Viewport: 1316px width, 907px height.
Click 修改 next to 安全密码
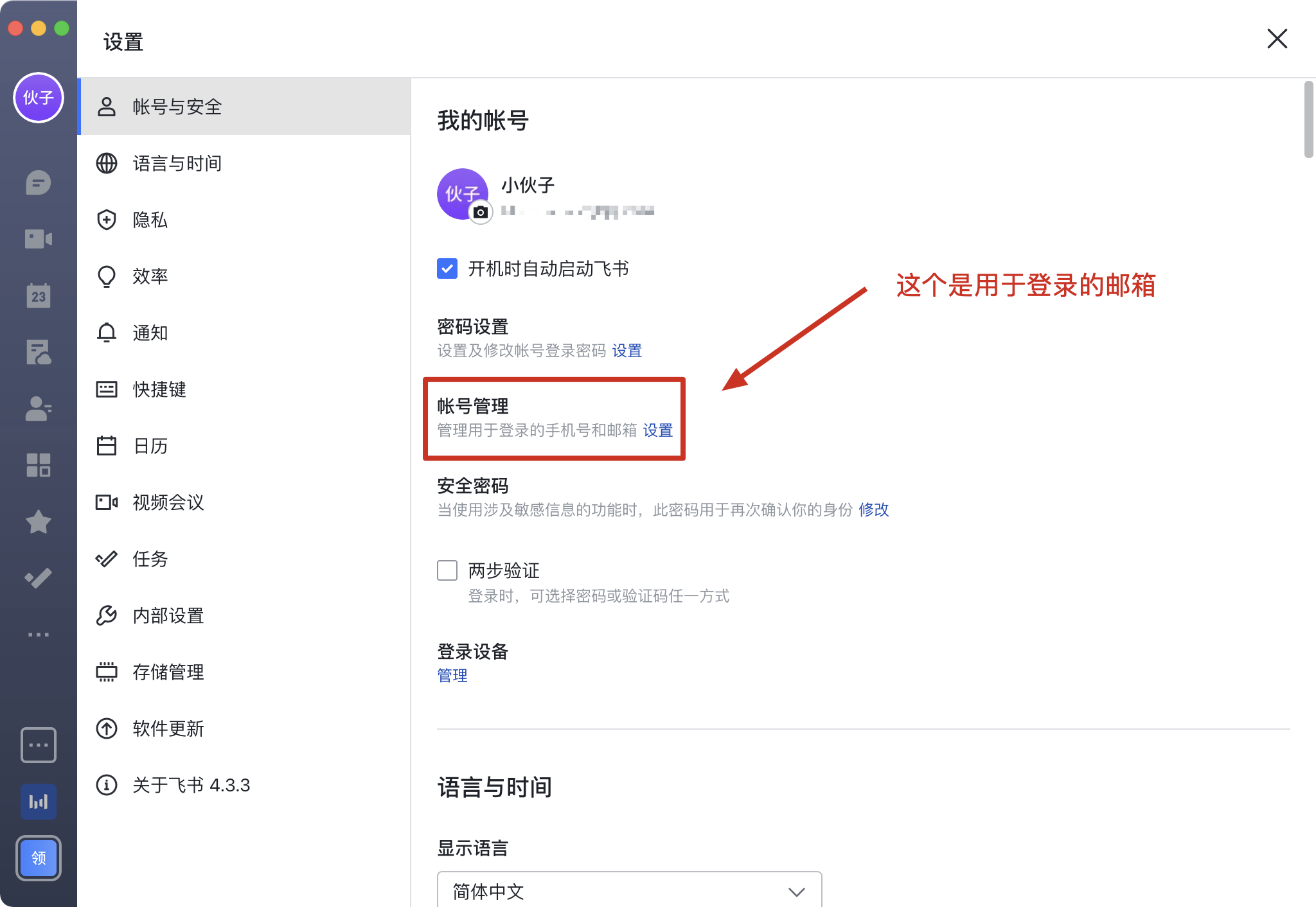[x=873, y=510]
